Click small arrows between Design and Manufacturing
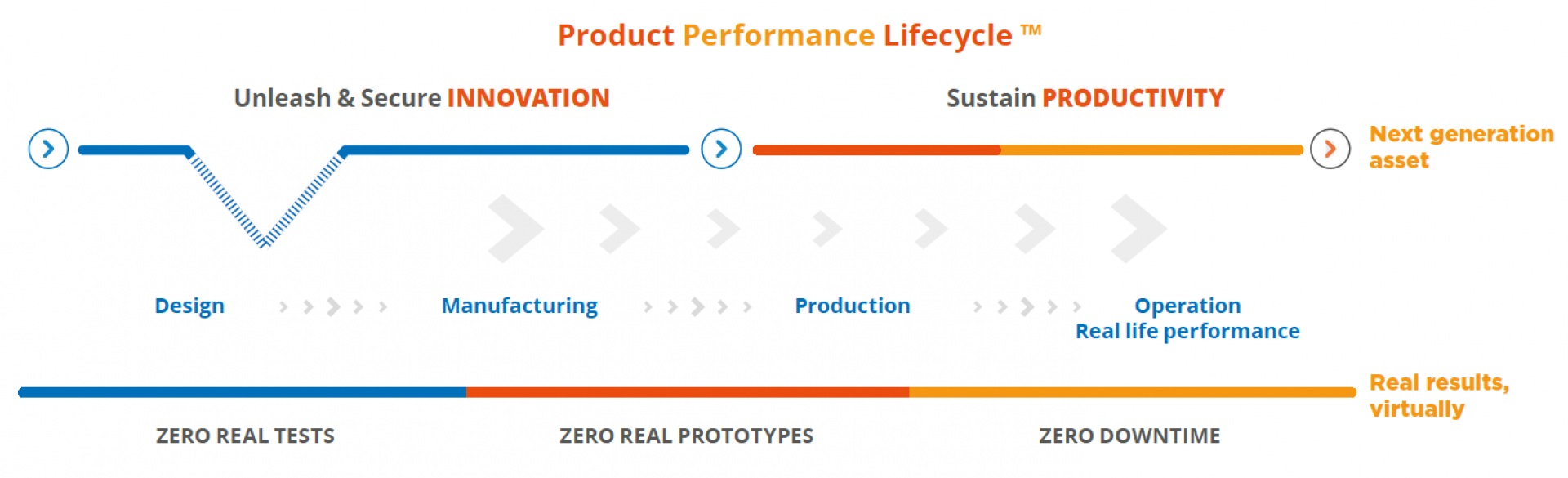The width and height of the screenshot is (1568, 478). tap(333, 306)
